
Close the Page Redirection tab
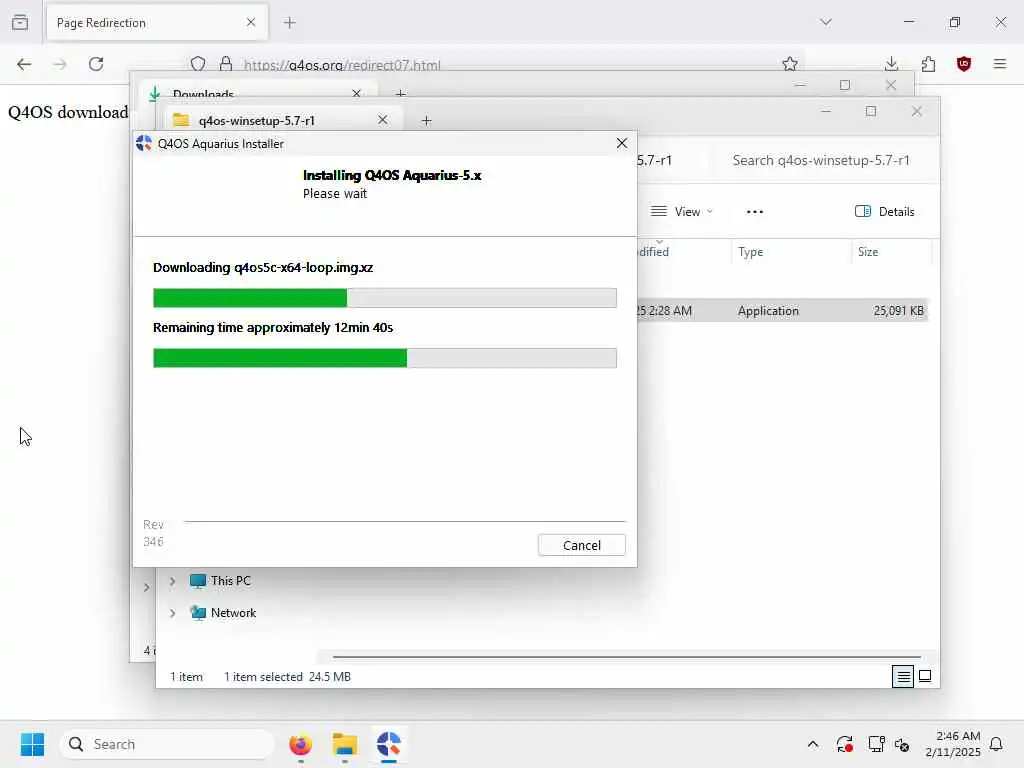(x=251, y=22)
